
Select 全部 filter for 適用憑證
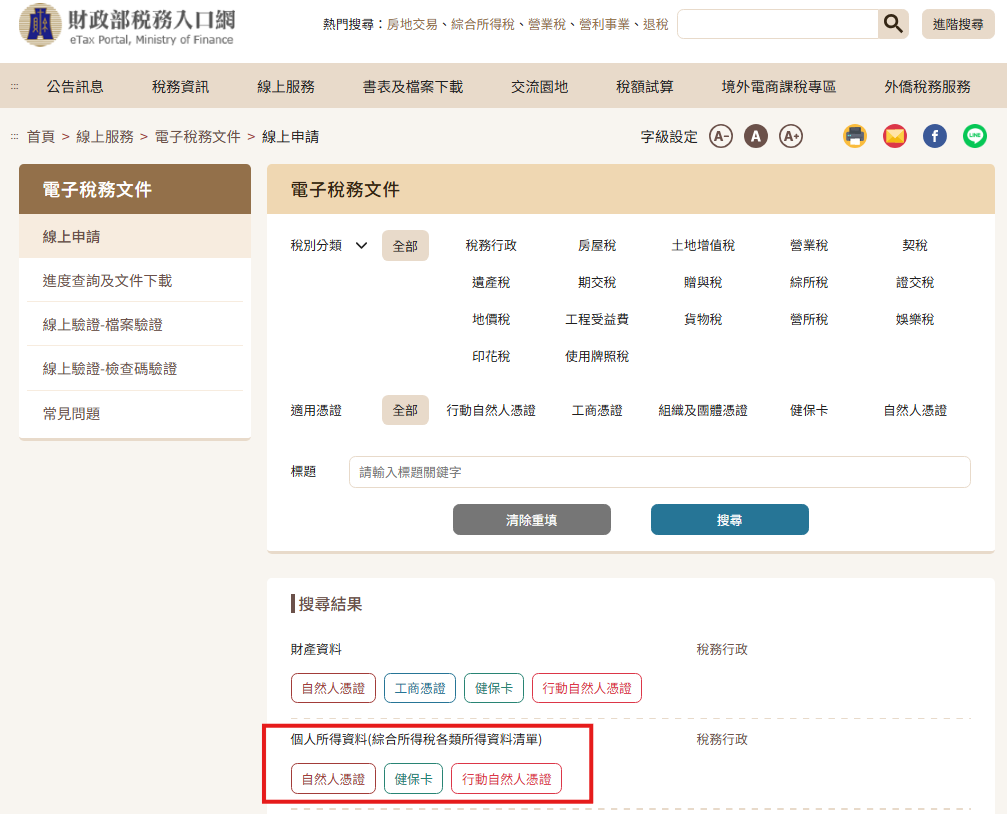point(405,410)
